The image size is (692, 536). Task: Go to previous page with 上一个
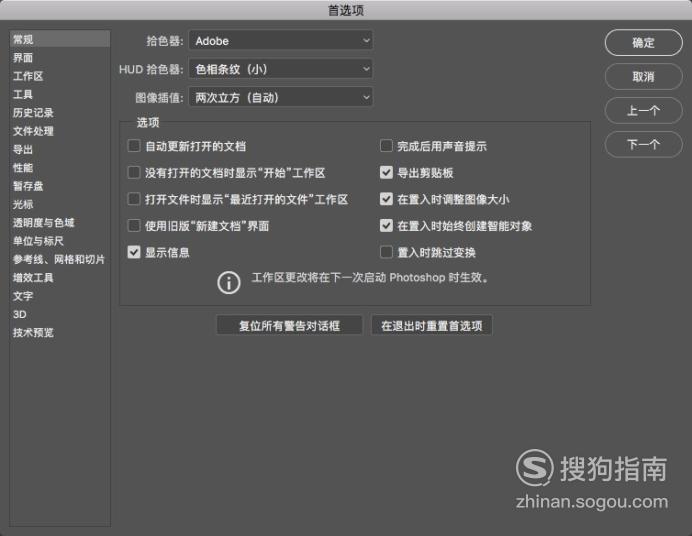tap(643, 111)
